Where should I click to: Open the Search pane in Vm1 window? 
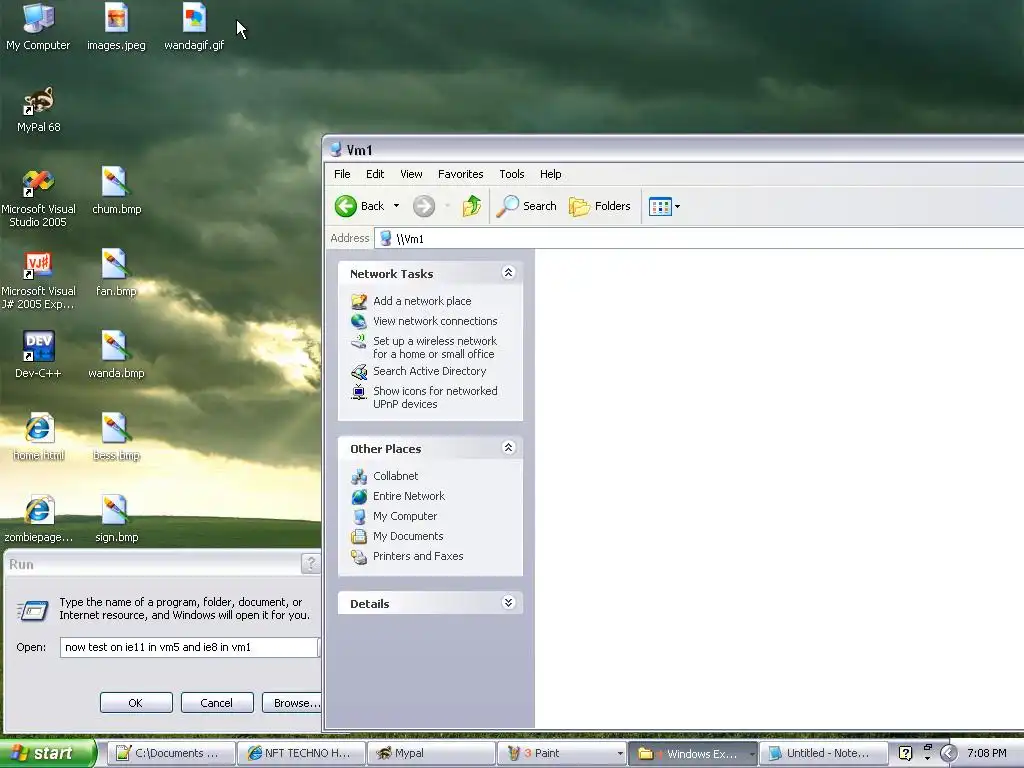526,206
